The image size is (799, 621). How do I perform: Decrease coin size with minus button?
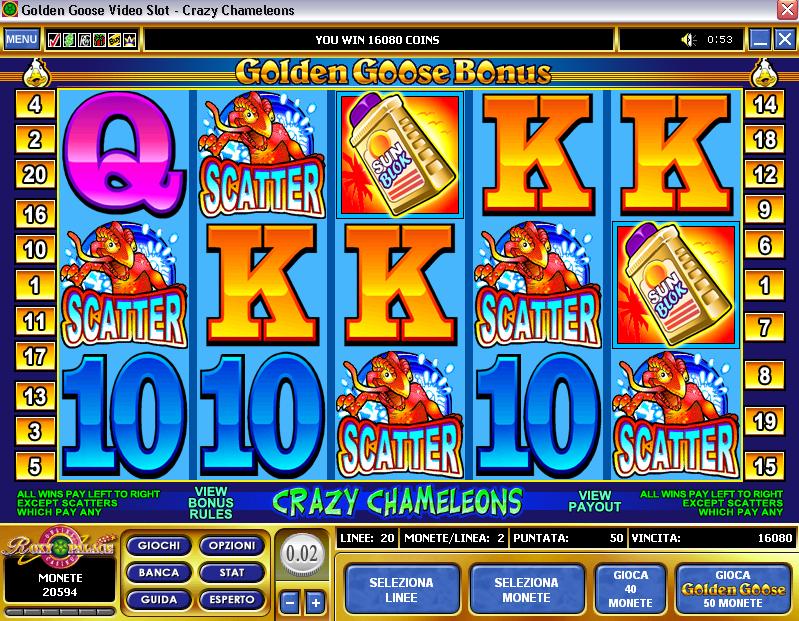click(289, 603)
